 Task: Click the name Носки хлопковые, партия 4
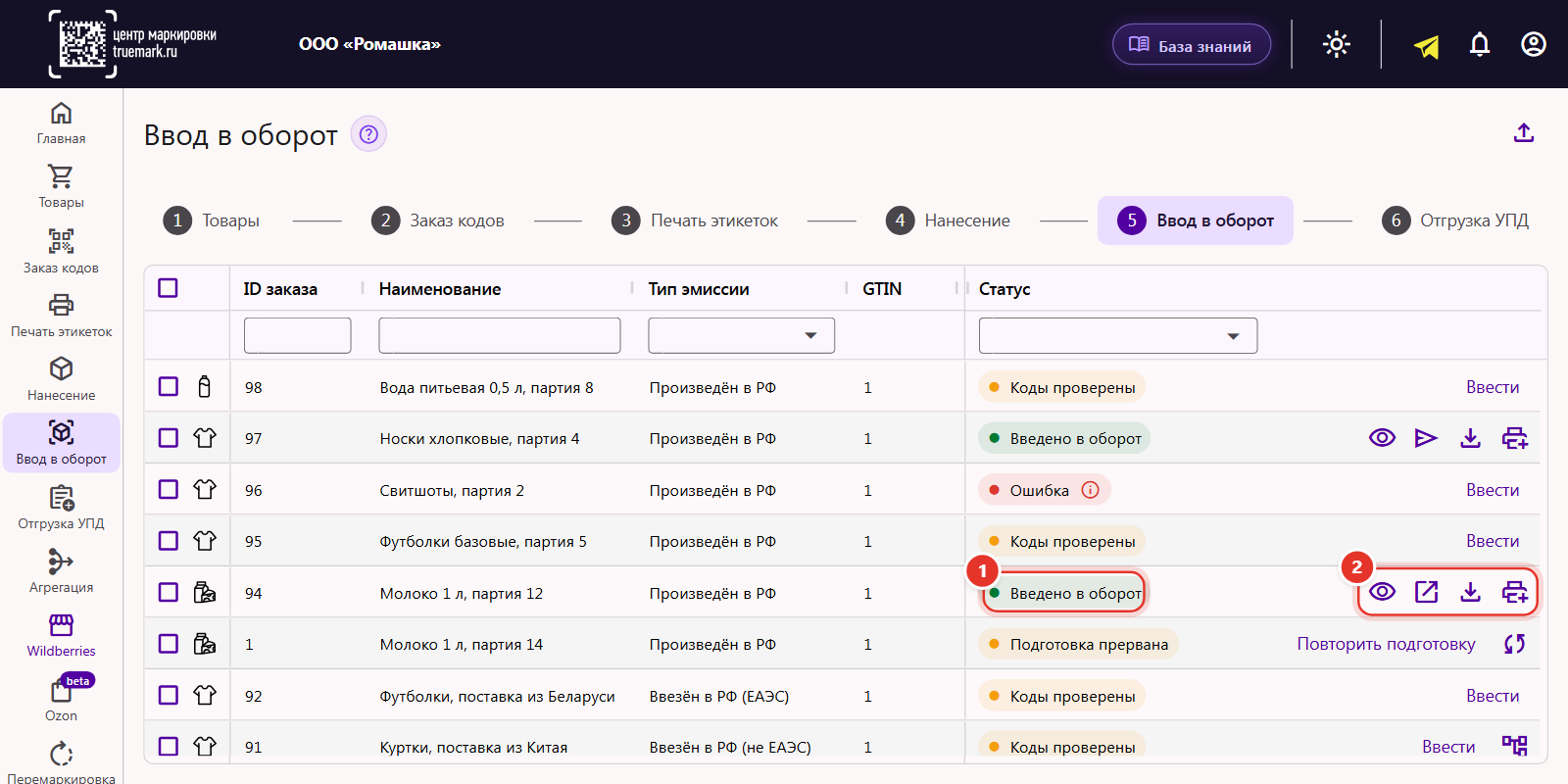point(479,439)
